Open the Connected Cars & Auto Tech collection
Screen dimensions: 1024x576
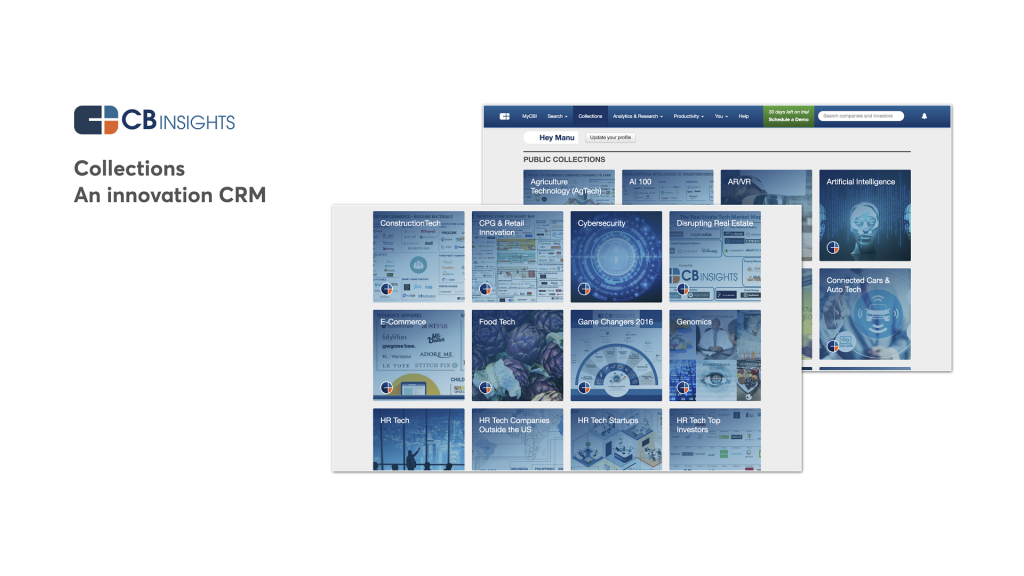coord(865,314)
